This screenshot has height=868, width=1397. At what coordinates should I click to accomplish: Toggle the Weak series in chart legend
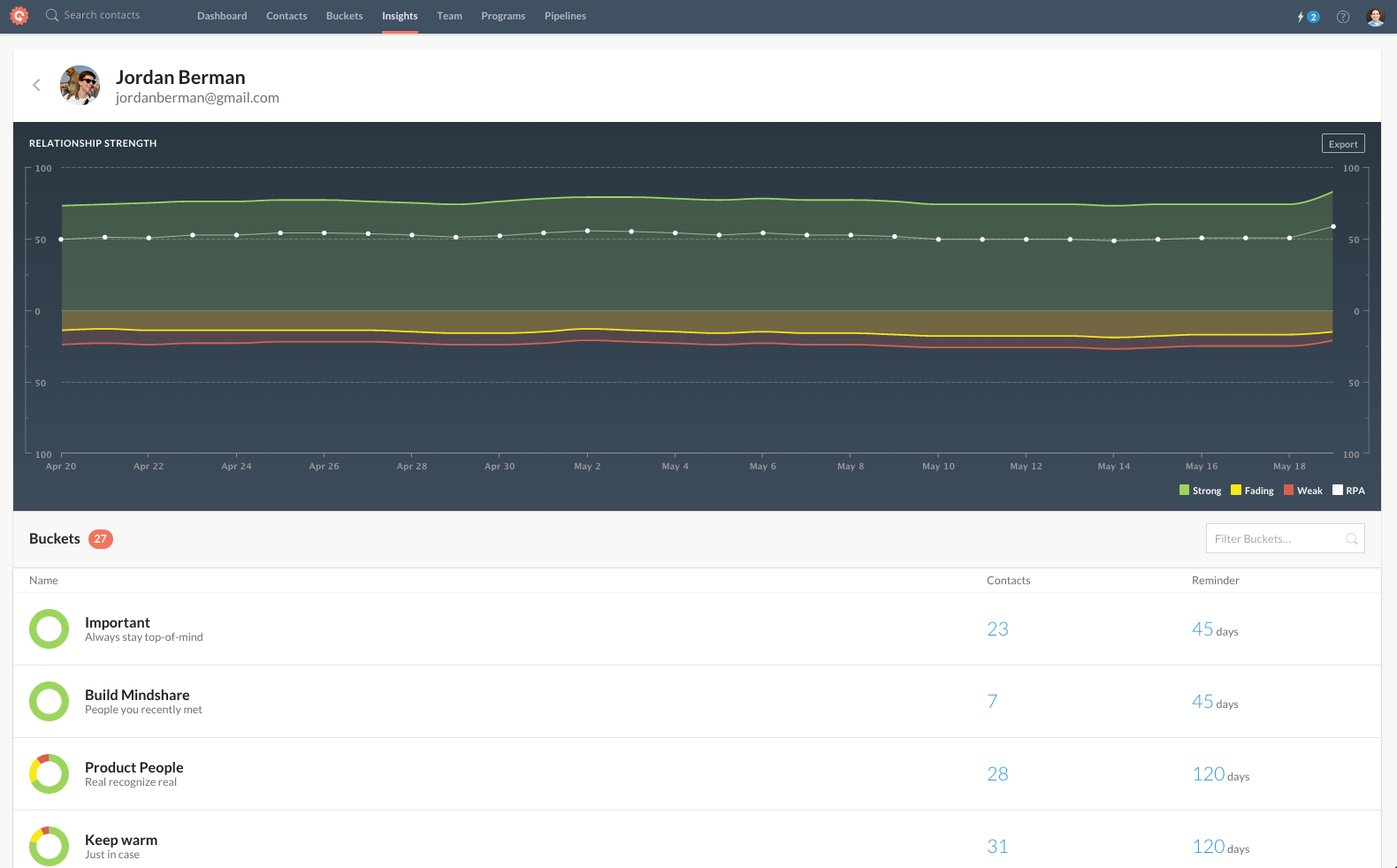click(x=1303, y=491)
